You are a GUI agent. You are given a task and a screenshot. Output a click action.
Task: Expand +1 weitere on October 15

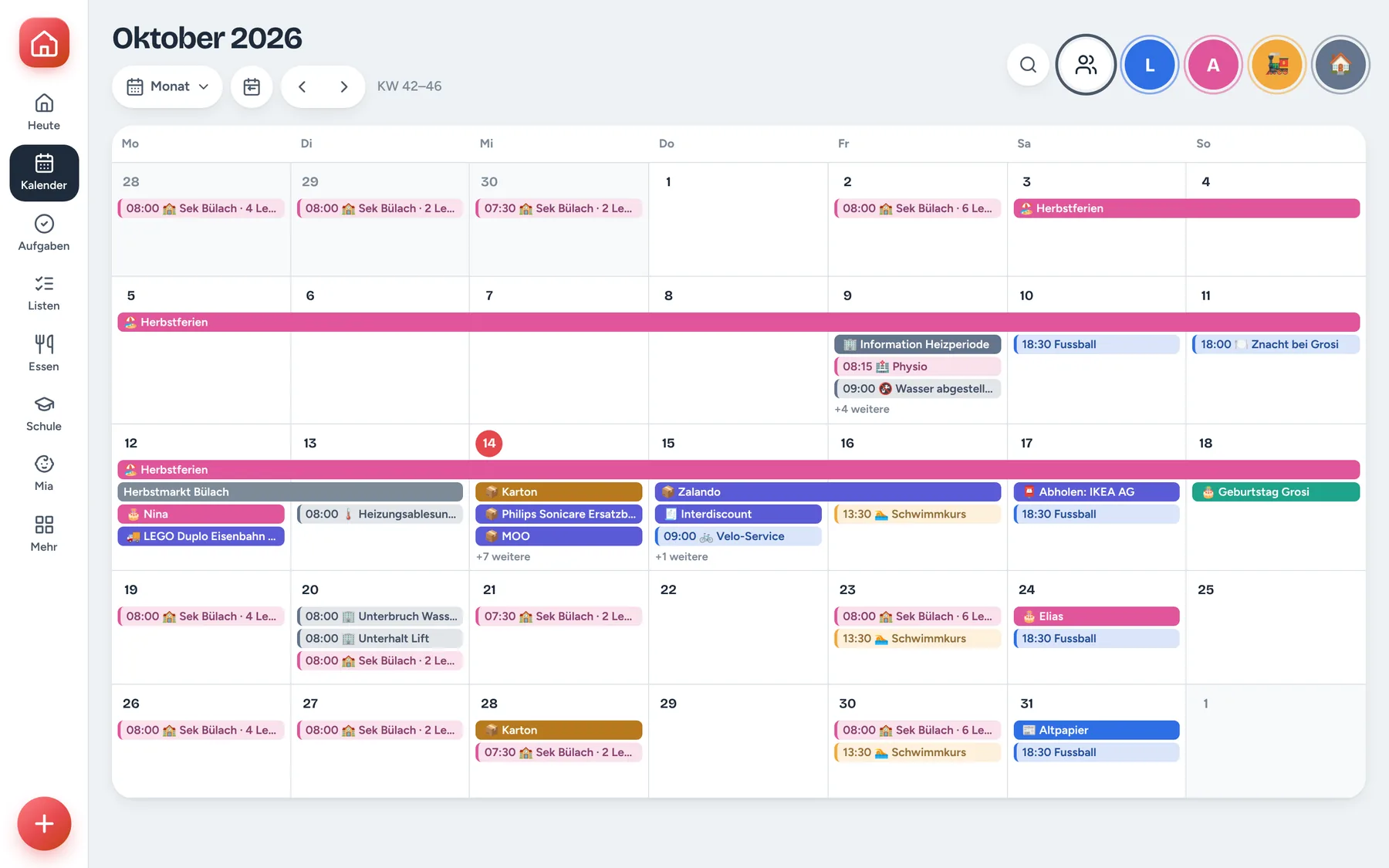click(x=681, y=556)
